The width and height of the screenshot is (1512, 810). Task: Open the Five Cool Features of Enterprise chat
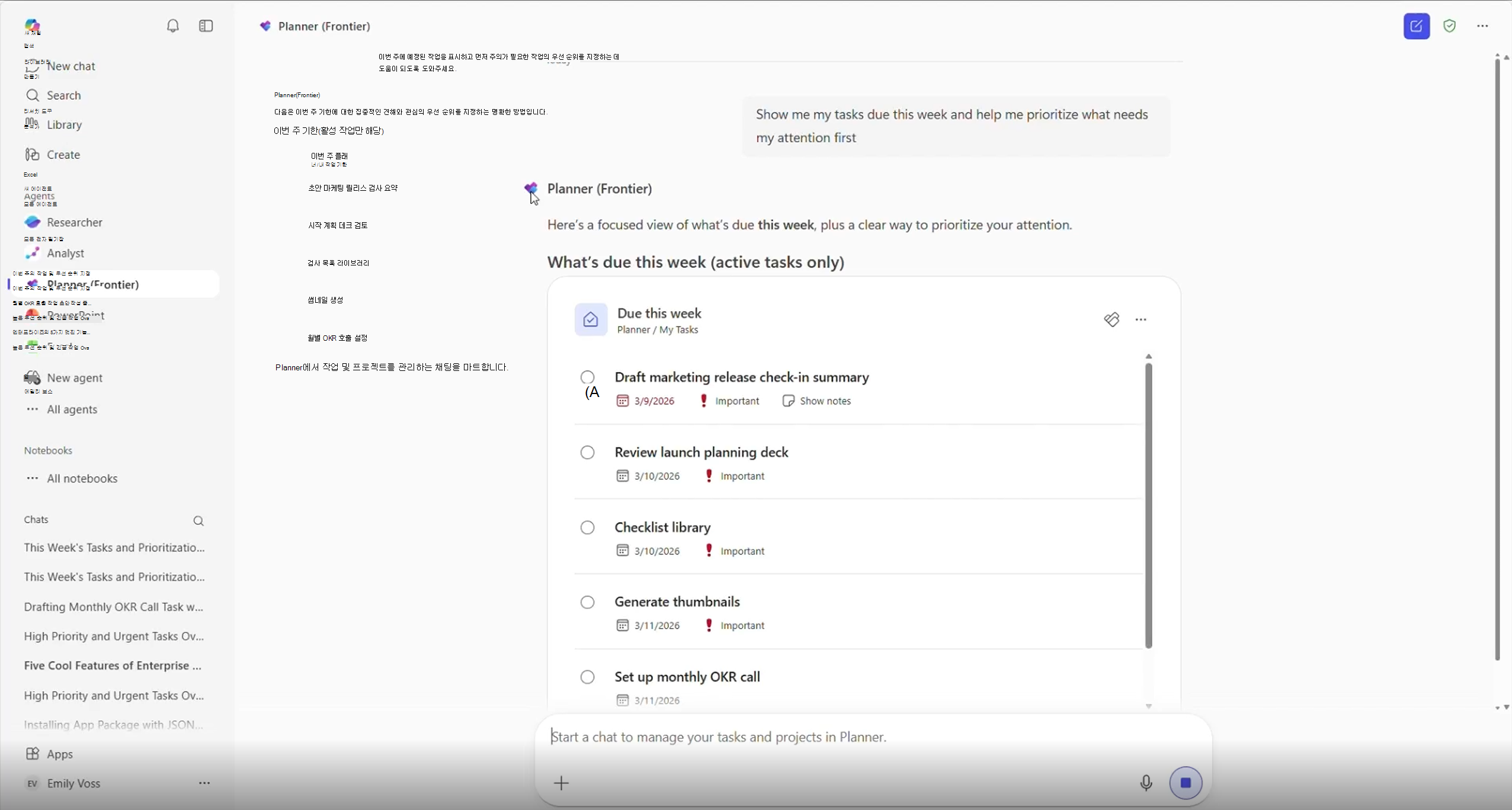click(113, 665)
